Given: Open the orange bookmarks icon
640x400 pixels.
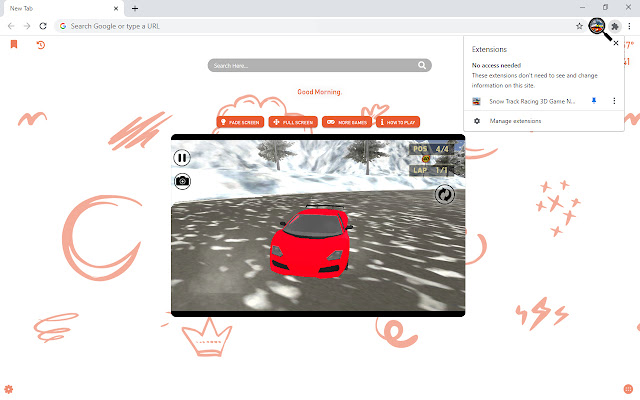Looking at the screenshot, I should [x=14, y=45].
